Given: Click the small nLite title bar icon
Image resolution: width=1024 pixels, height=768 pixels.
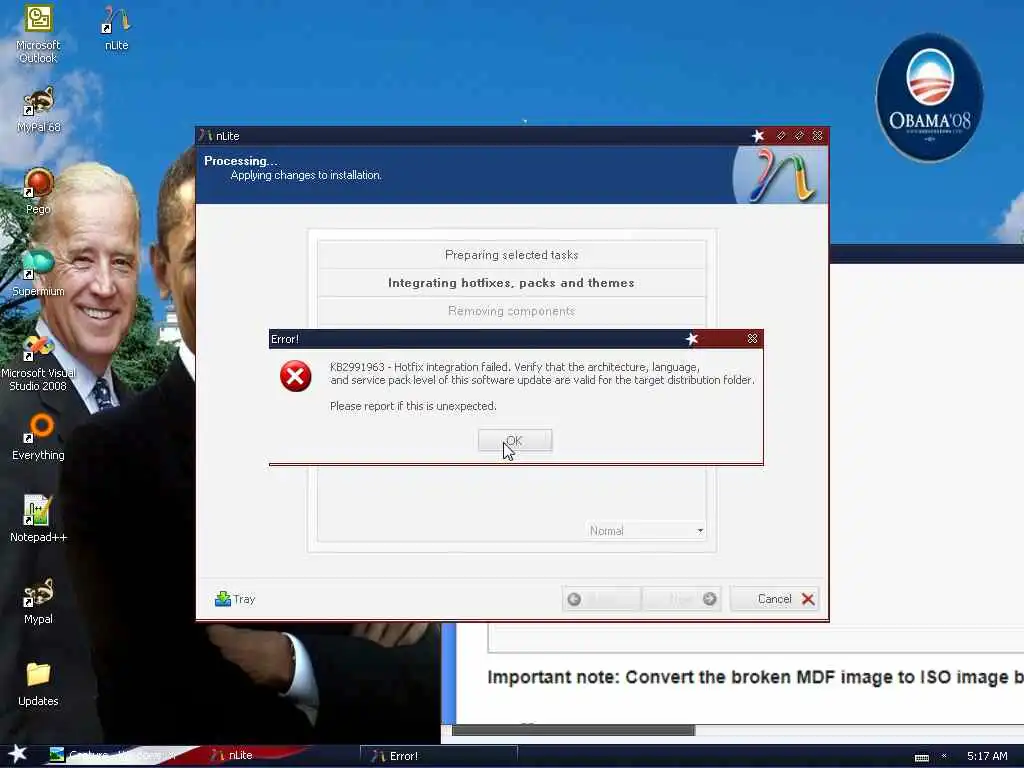Looking at the screenshot, I should coord(206,136).
